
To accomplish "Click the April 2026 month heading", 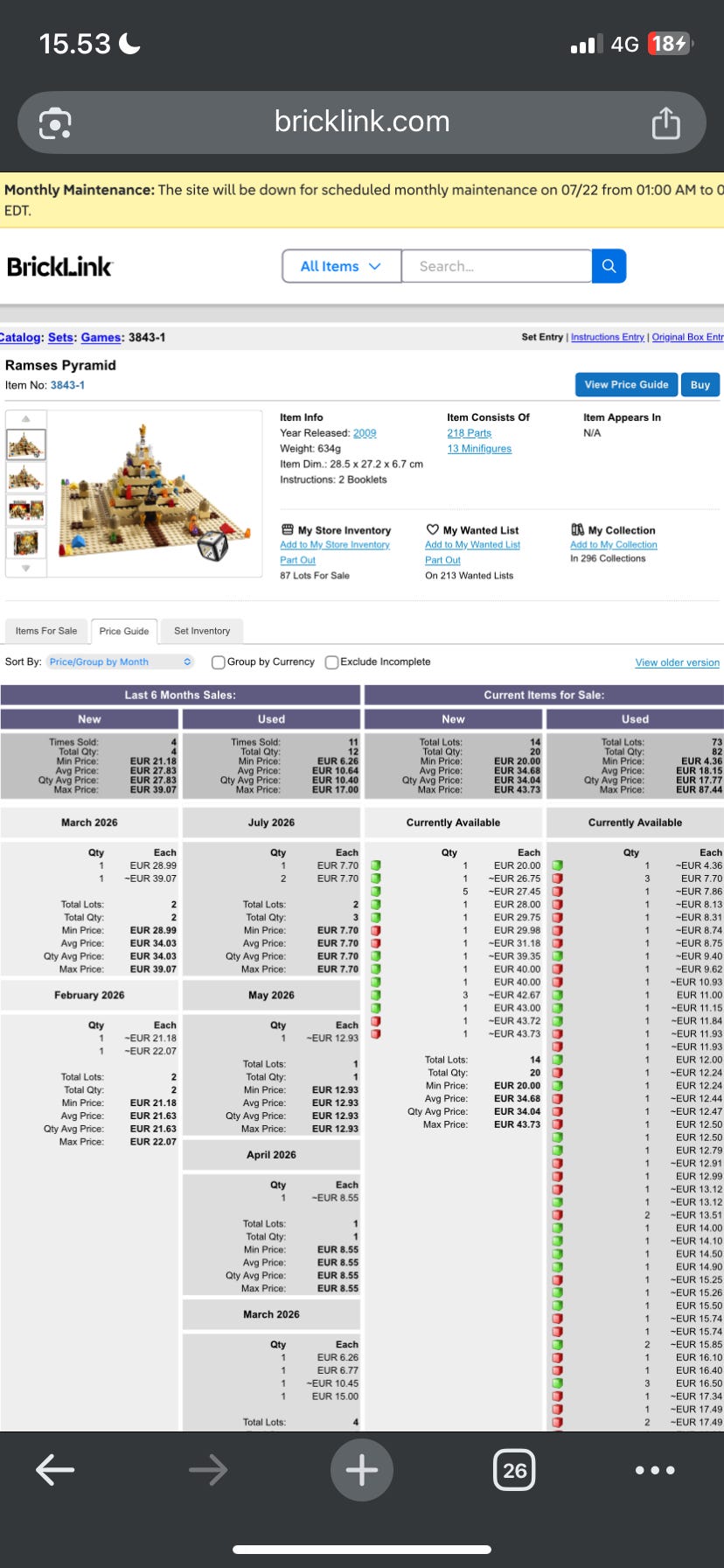I will click(x=271, y=1155).
